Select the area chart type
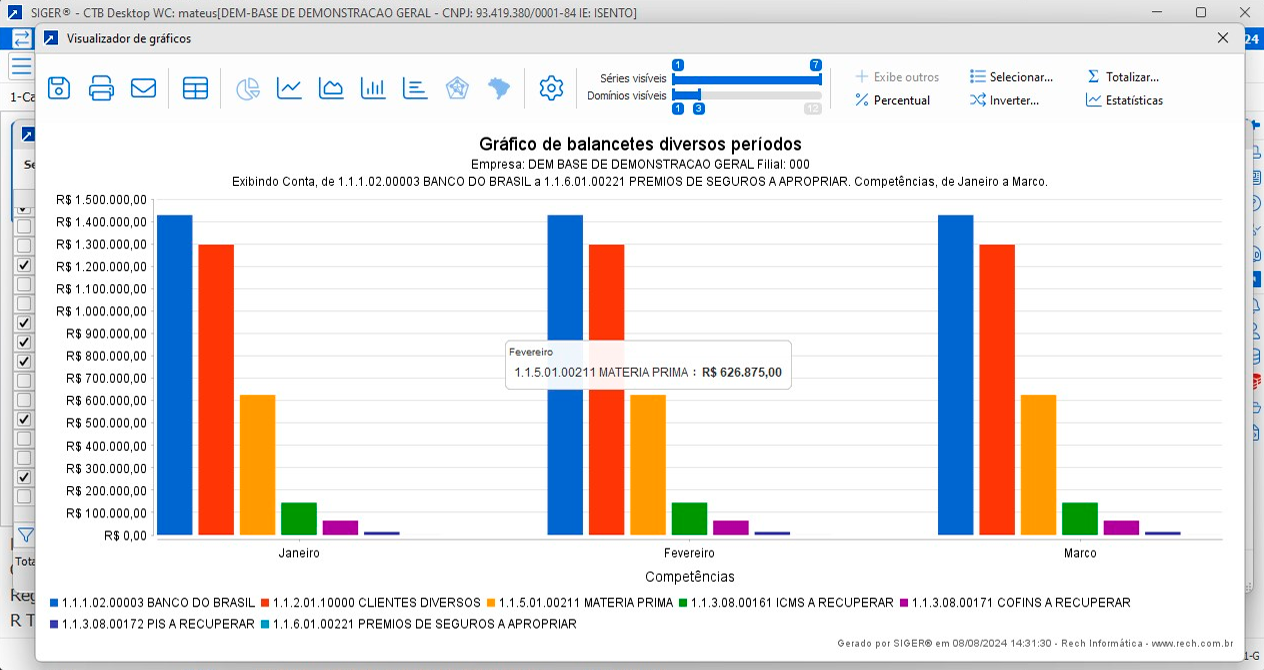 click(331, 88)
